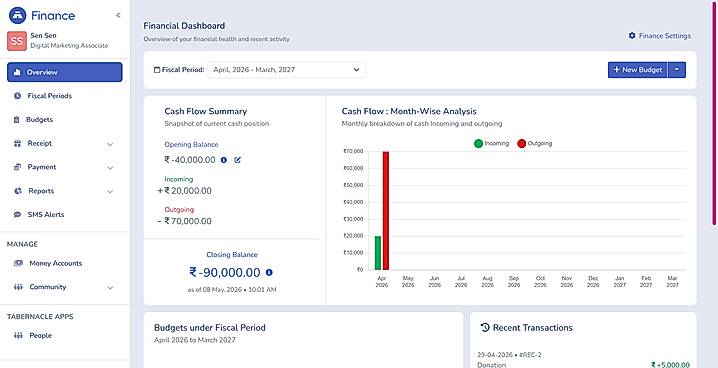Image resolution: width=718 pixels, height=368 pixels.
Task: Click the SMS Alerts chat icon
Action: coord(17,215)
